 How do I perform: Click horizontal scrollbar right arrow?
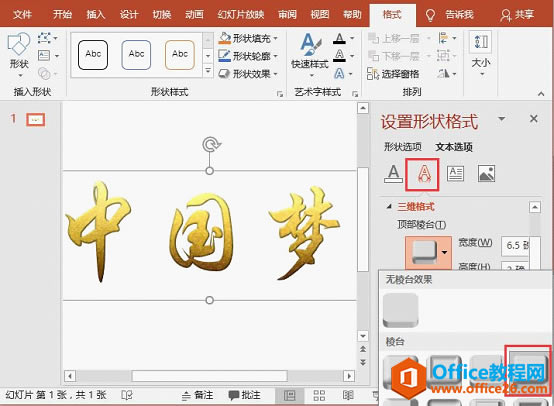pos(349,376)
